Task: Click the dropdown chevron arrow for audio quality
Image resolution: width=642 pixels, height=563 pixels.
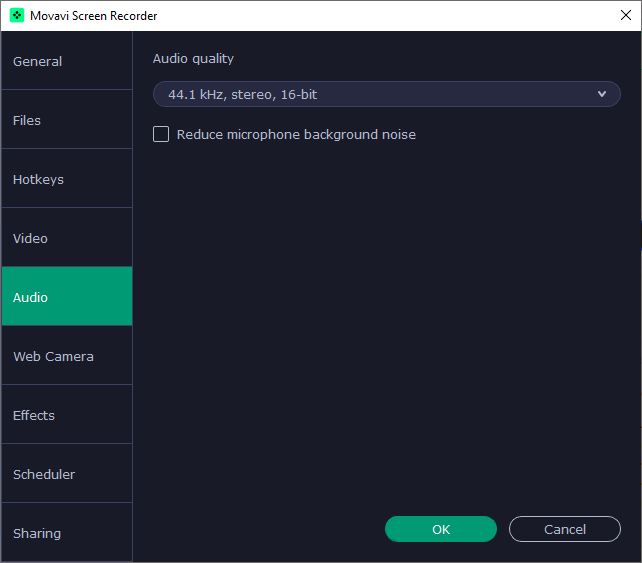Action: click(601, 94)
